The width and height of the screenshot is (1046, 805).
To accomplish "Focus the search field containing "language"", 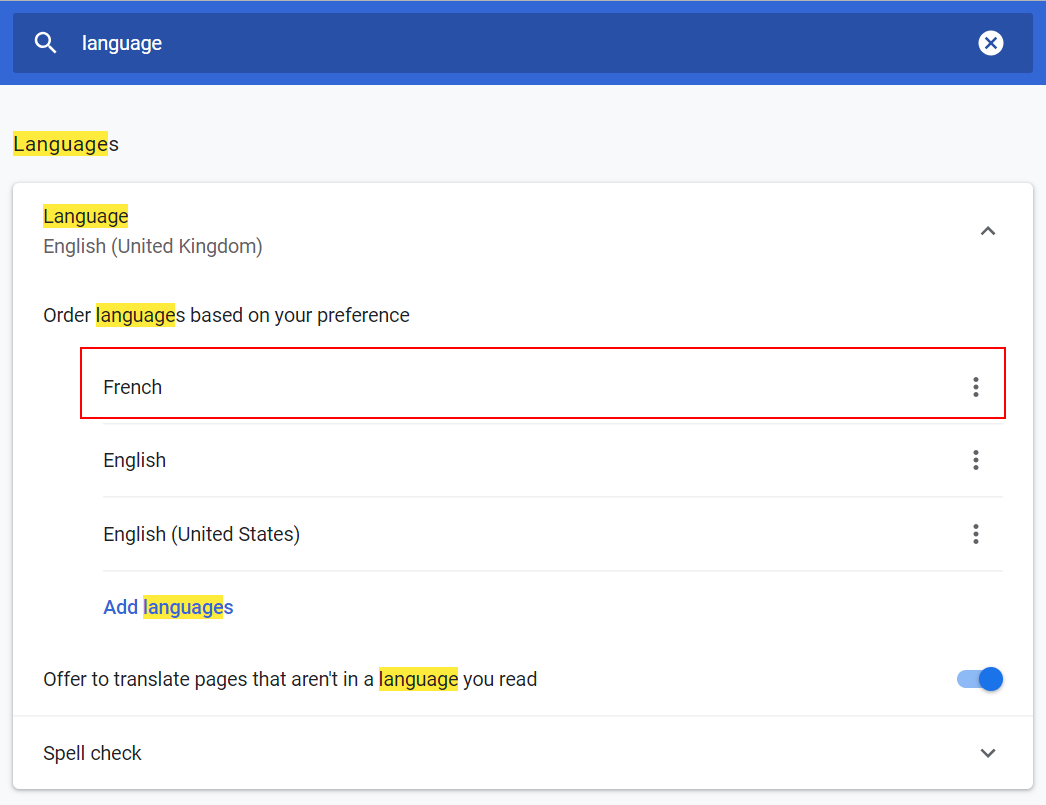I will pyautogui.click(x=122, y=43).
